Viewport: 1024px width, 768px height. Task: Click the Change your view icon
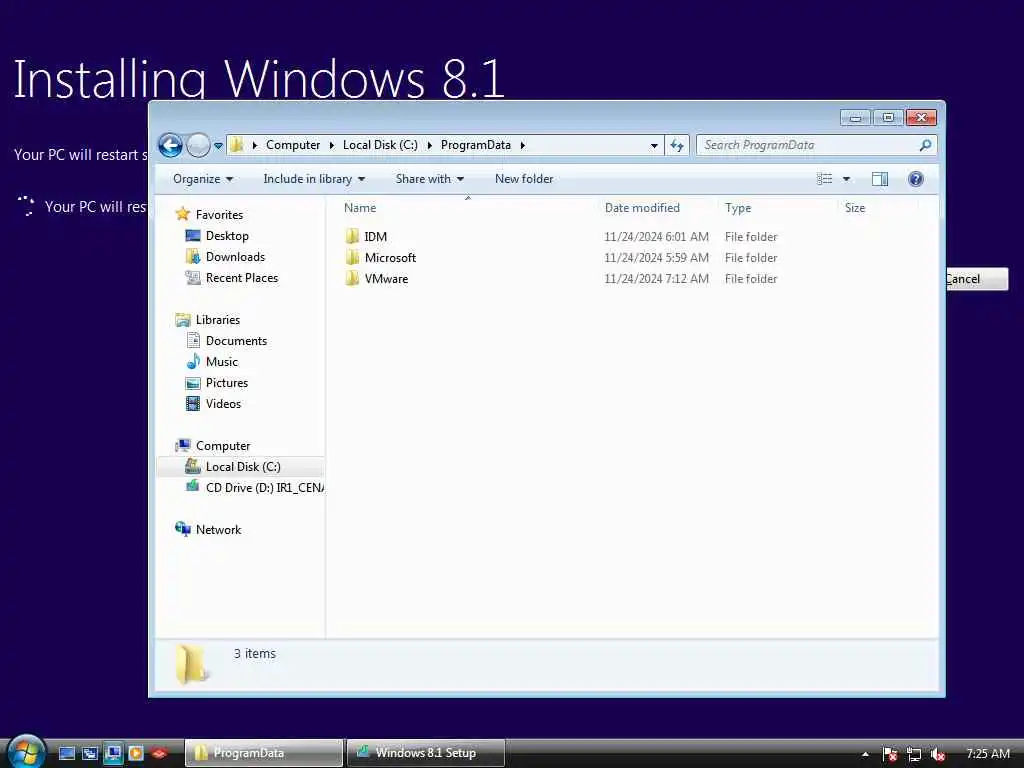825,179
